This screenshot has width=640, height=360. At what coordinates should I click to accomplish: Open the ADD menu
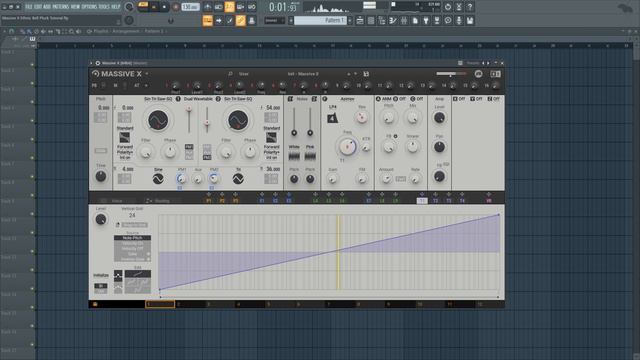[x=47, y=7]
